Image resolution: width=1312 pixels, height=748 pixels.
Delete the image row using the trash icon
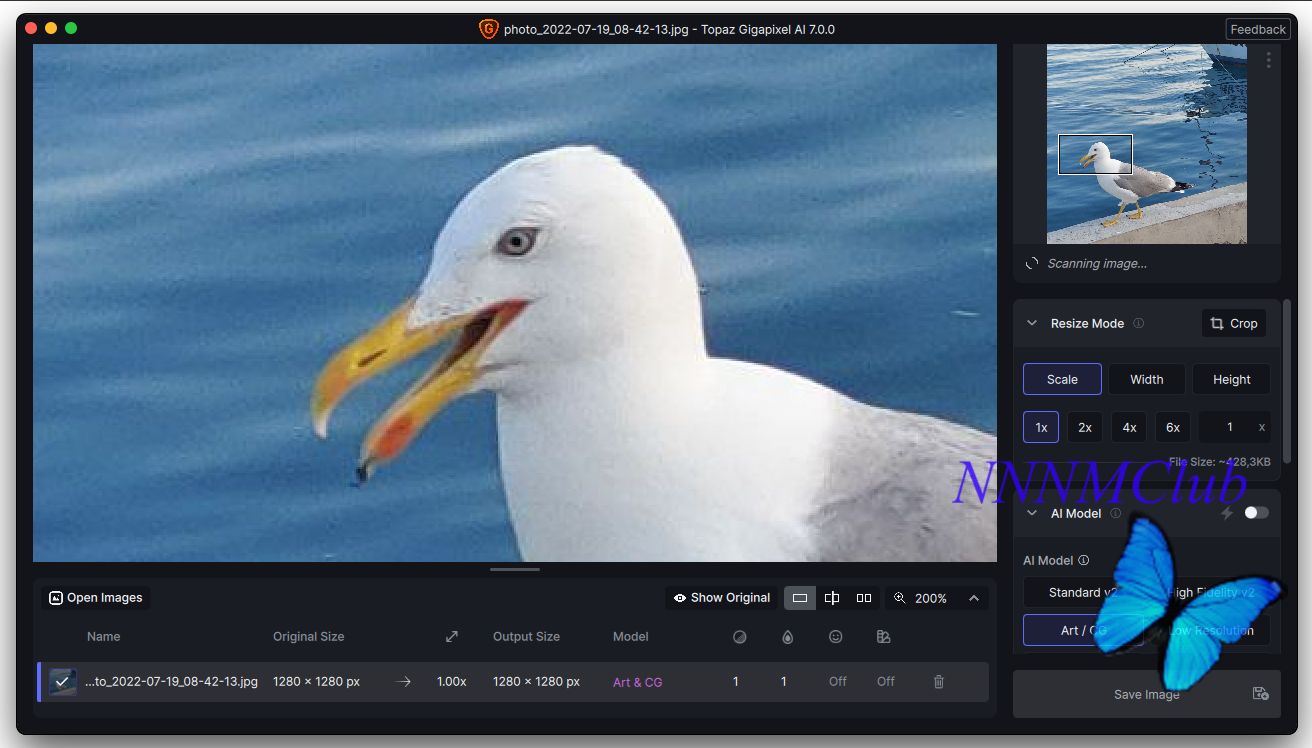click(938, 681)
